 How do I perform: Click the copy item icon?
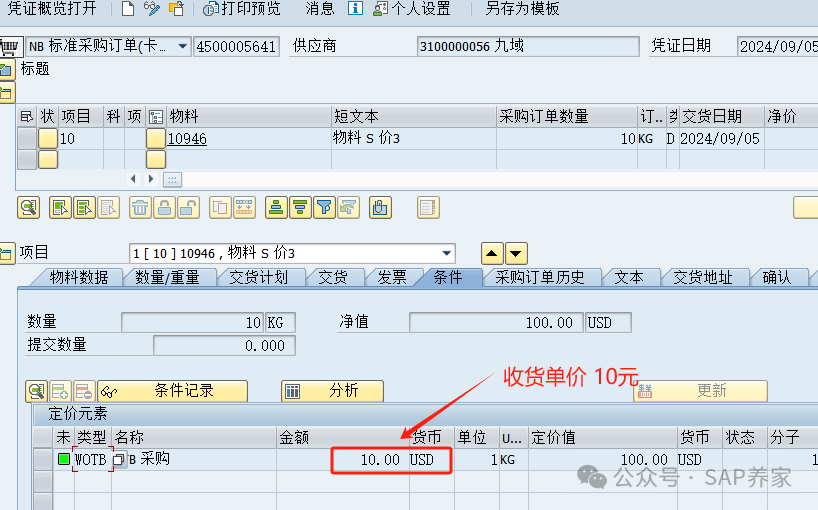[x=220, y=208]
